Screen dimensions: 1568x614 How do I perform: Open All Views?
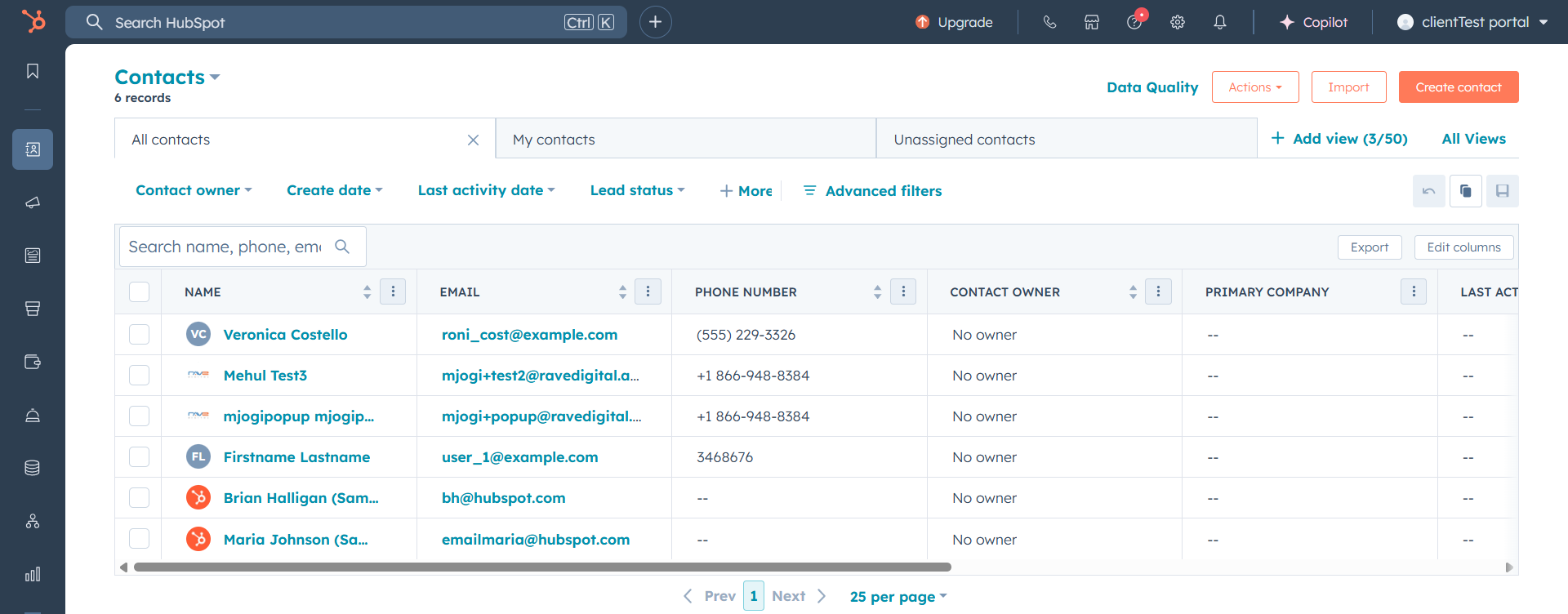[x=1474, y=139]
